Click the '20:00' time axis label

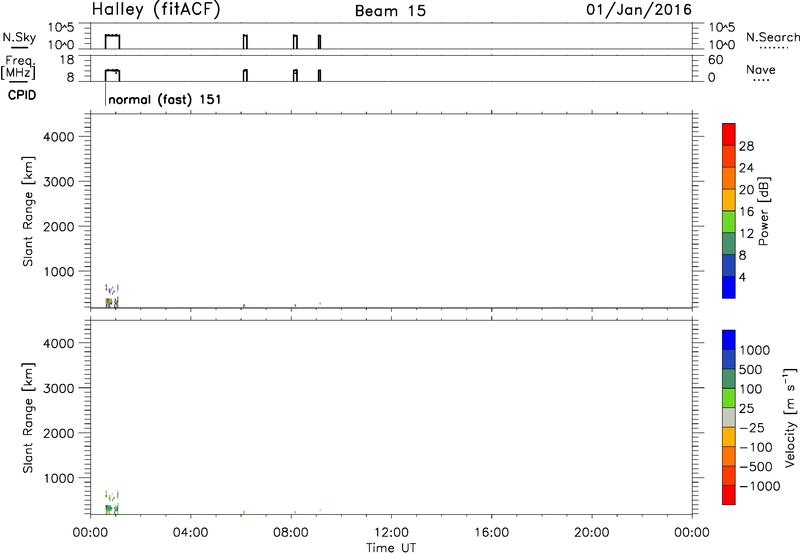pyautogui.click(x=591, y=533)
